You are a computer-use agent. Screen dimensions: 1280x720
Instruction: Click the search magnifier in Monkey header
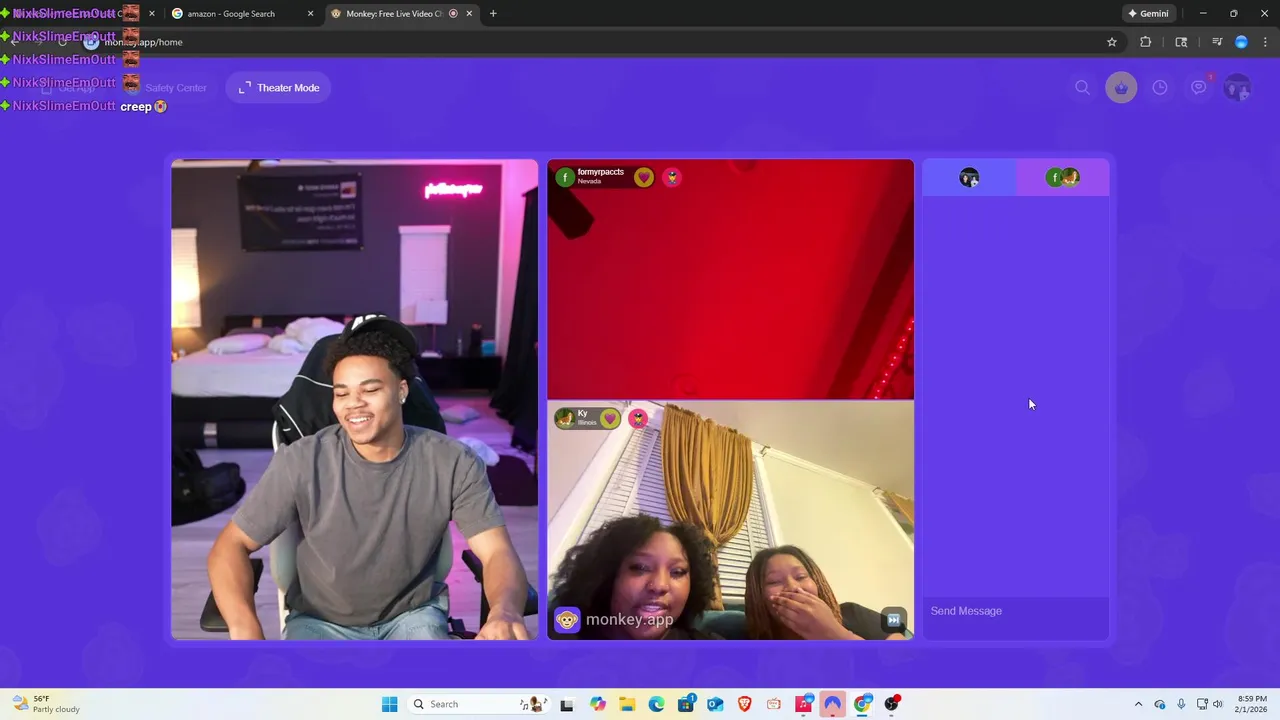click(x=1082, y=88)
